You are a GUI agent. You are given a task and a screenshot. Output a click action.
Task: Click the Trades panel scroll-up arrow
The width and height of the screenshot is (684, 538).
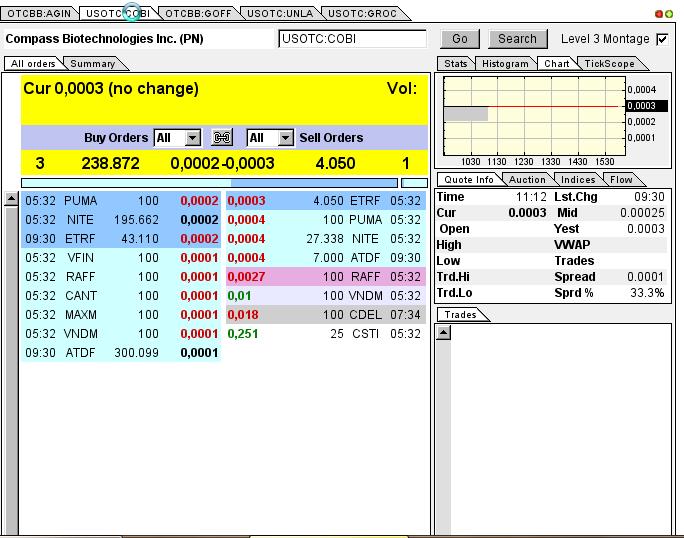click(x=443, y=333)
